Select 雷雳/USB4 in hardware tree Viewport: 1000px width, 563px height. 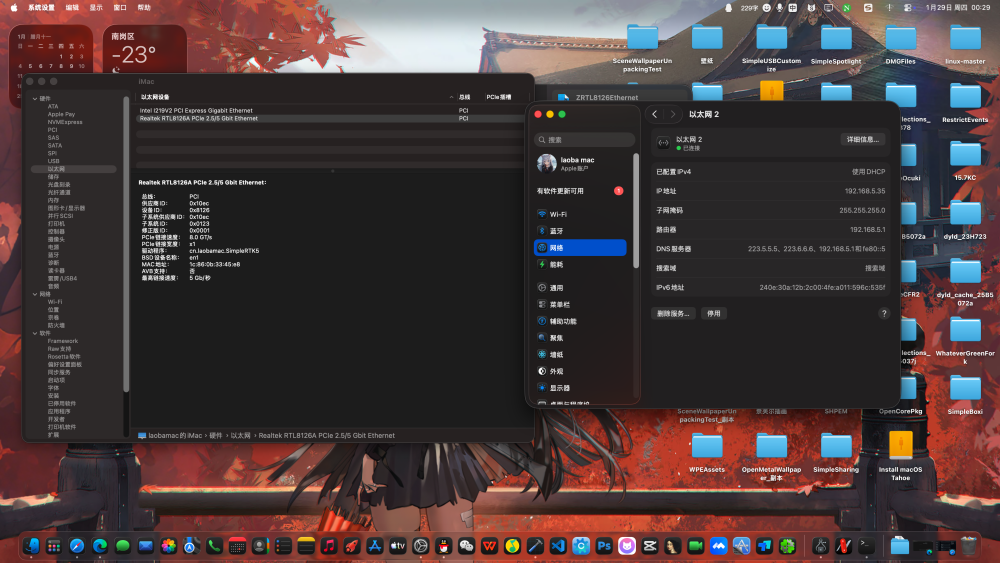coord(62,279)
